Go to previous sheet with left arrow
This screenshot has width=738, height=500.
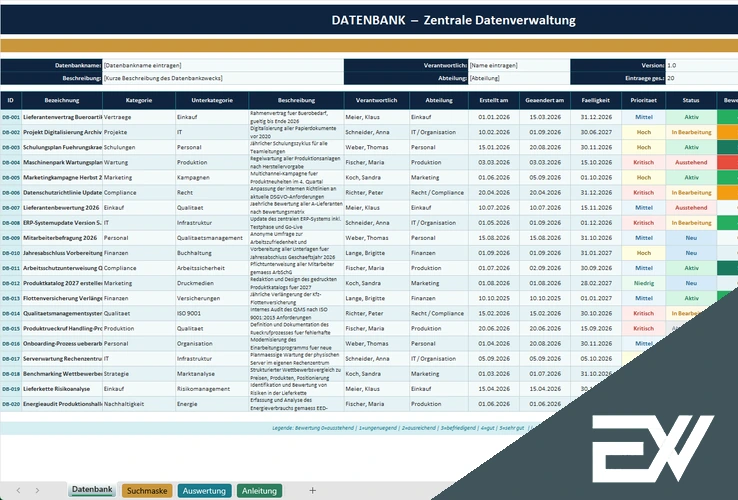pyautogui.click(x=18, y=491)
